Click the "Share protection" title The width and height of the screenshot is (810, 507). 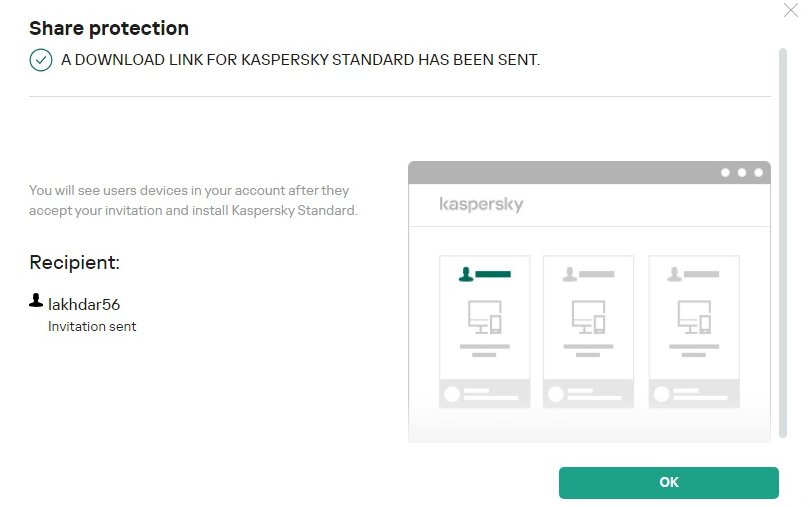click(x=109, y=28)
